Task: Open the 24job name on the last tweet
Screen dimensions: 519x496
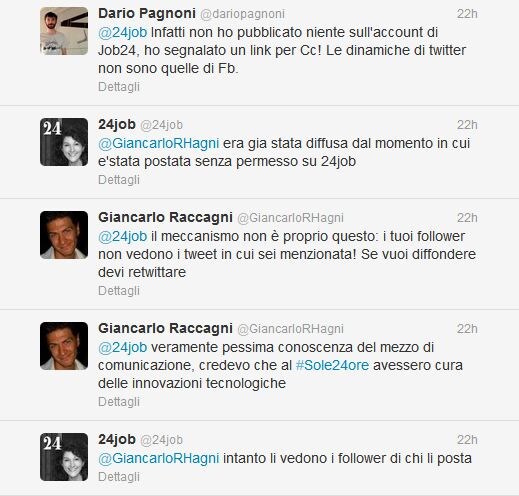Action: point(117,440)
